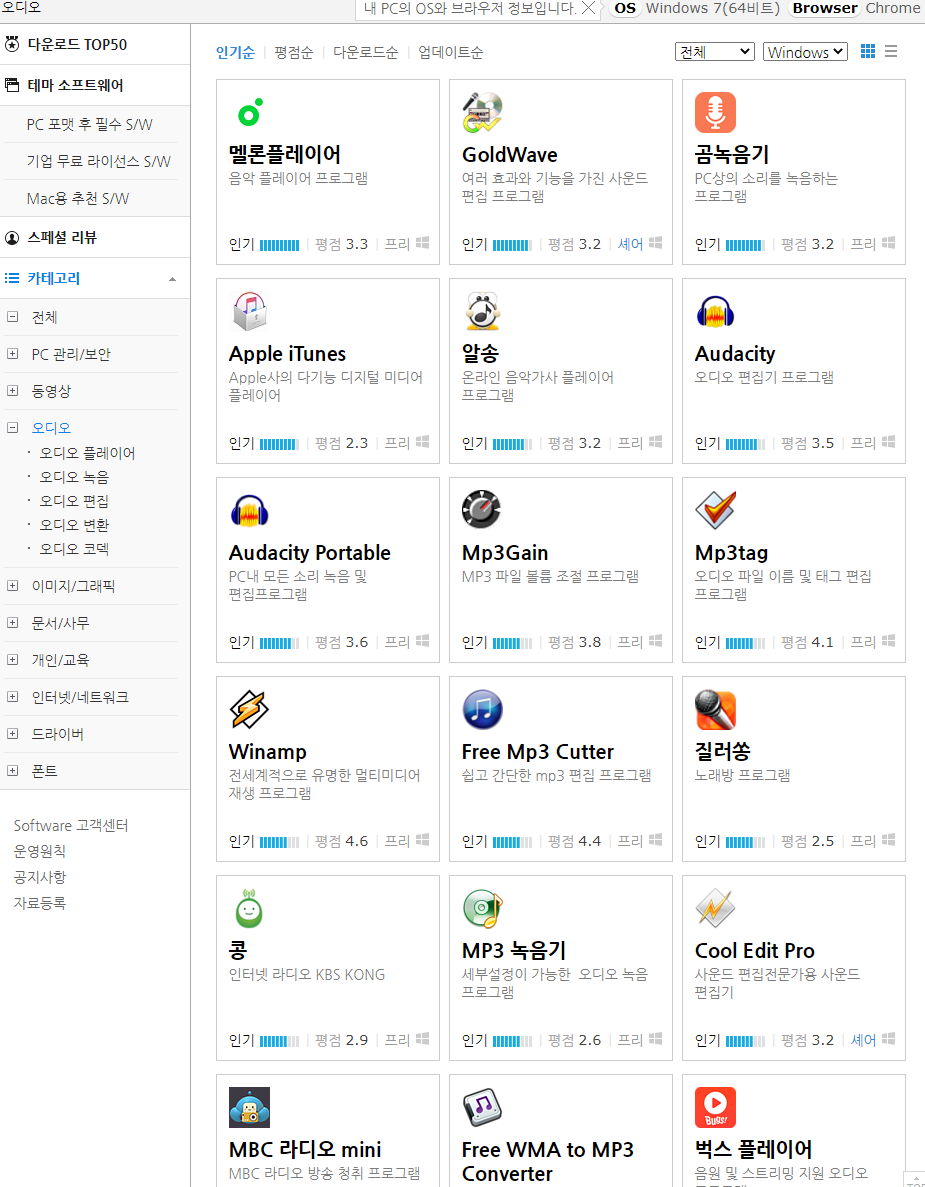Expand the 이미지/그래픽 category
The height and width of the screenshot is (1187, 925).
click(12, 586)
